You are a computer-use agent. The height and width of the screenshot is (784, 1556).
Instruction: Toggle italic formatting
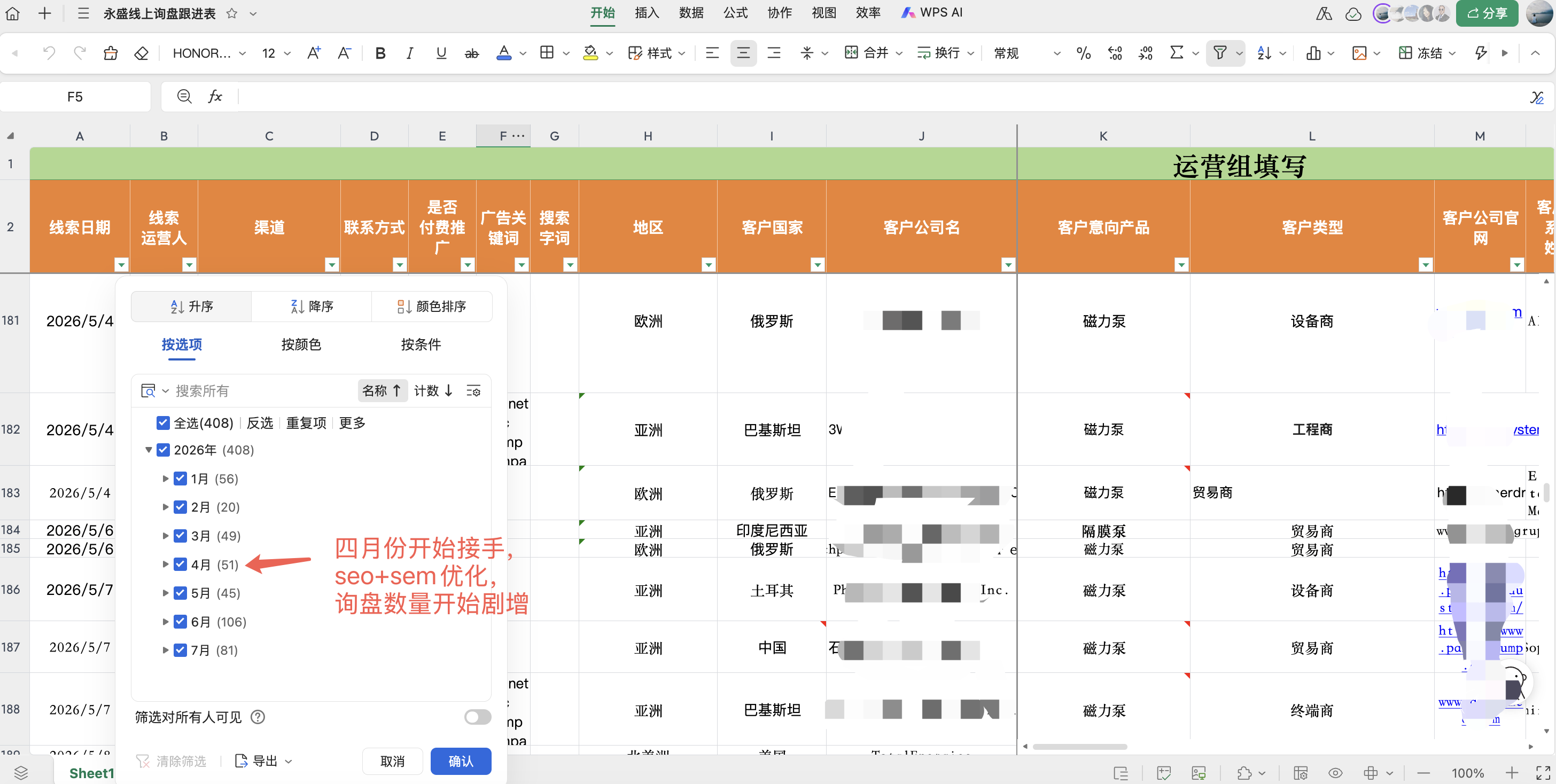coord(410,53)
